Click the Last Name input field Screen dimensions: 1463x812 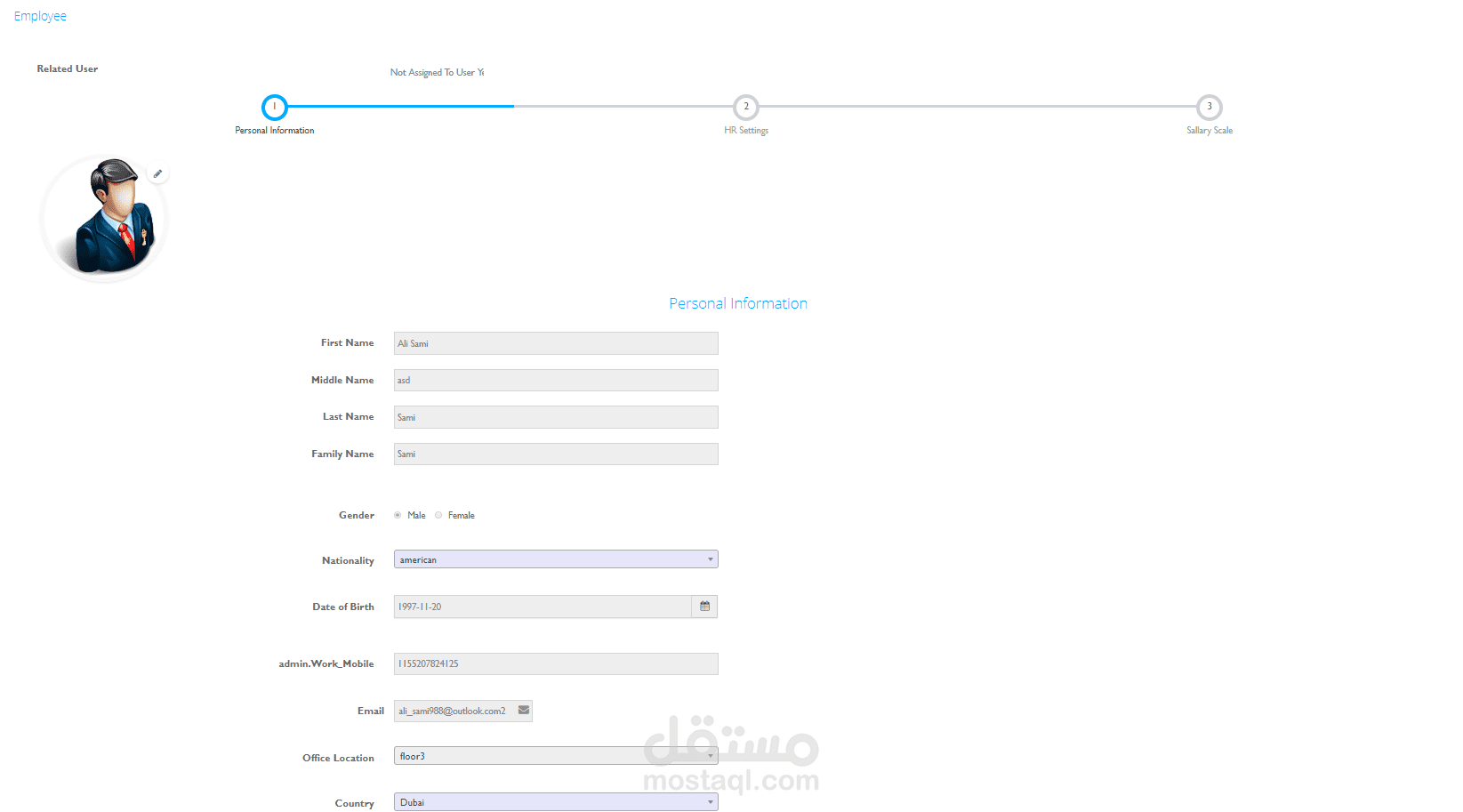(x=556, y=417)
